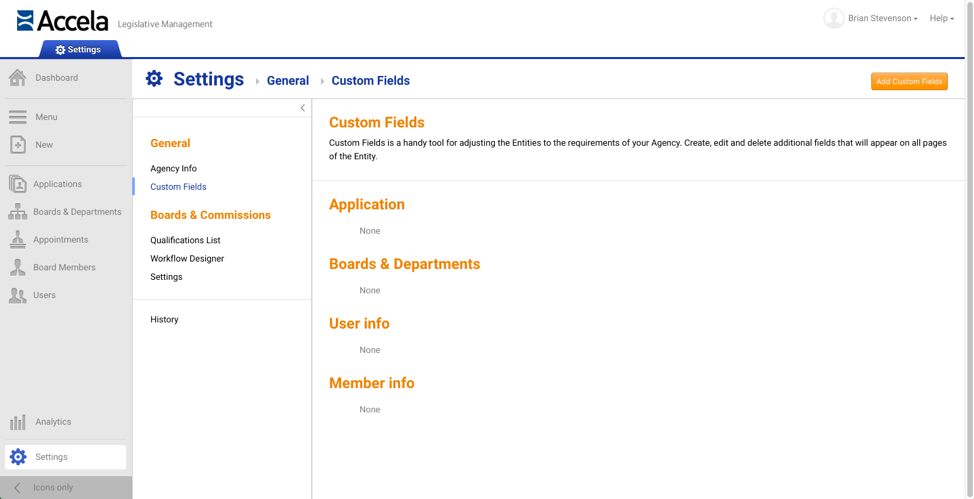Open the Help dropdown menu
This screenshot has width=974, height=499.
click(x=942, y=19)
